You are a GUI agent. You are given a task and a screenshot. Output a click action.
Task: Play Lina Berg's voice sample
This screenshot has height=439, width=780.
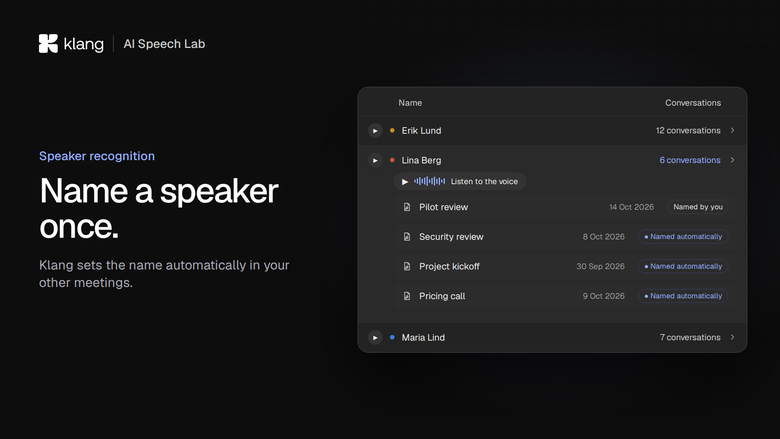pos(375,161)
